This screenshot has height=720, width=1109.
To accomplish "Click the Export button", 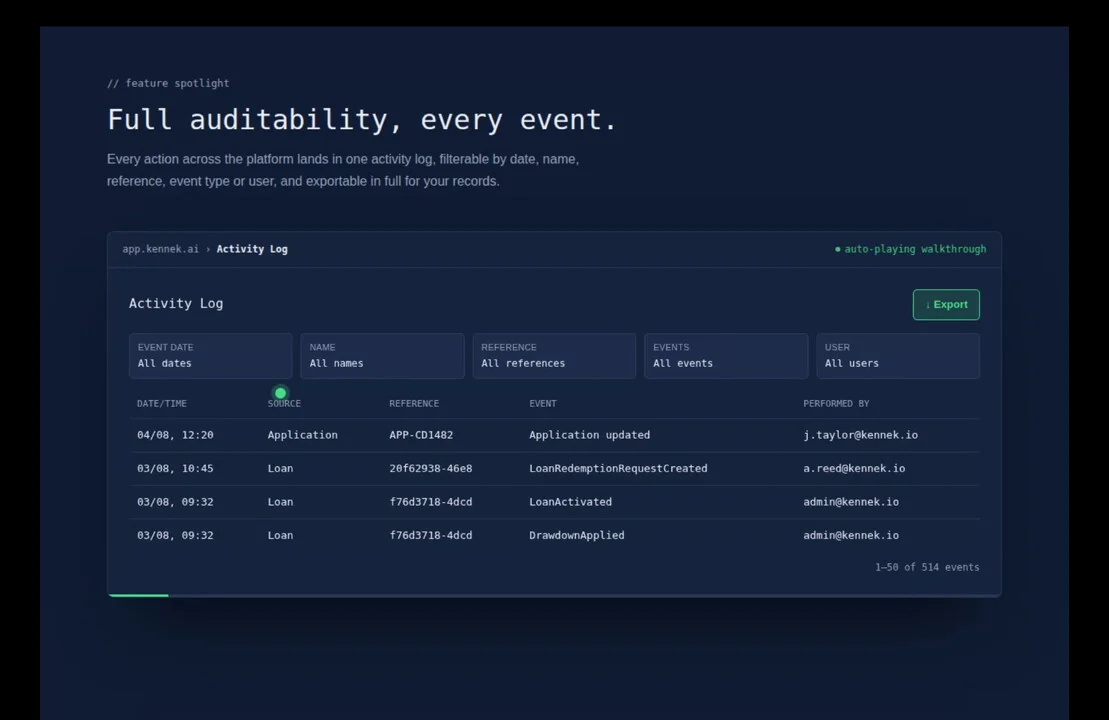I will 946,305.
